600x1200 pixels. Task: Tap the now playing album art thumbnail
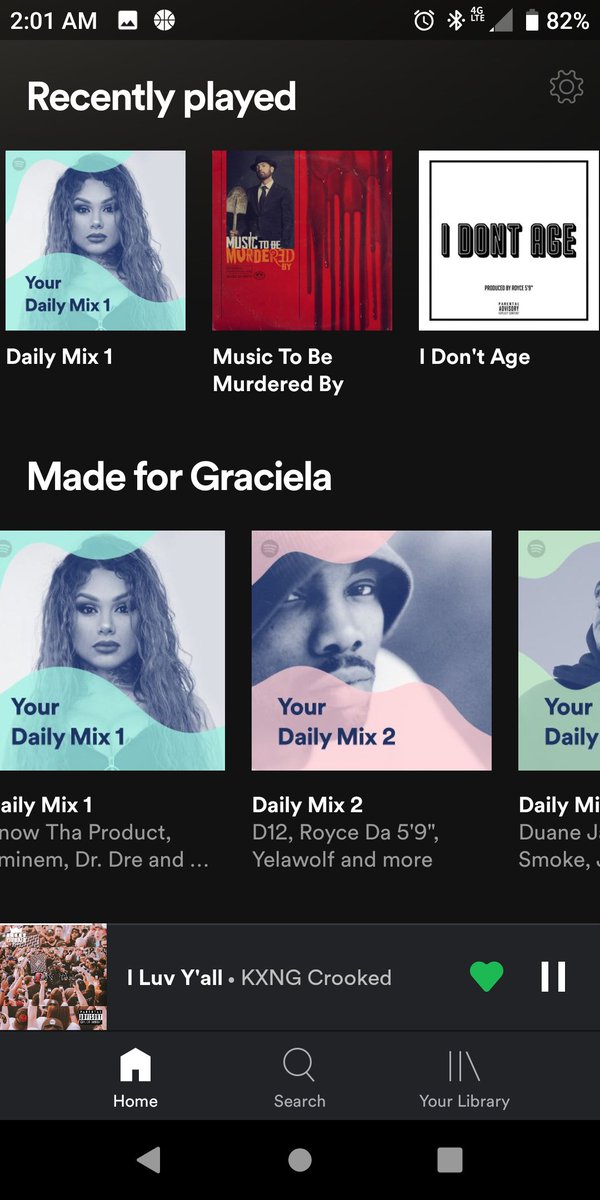[x=53, y=976]
